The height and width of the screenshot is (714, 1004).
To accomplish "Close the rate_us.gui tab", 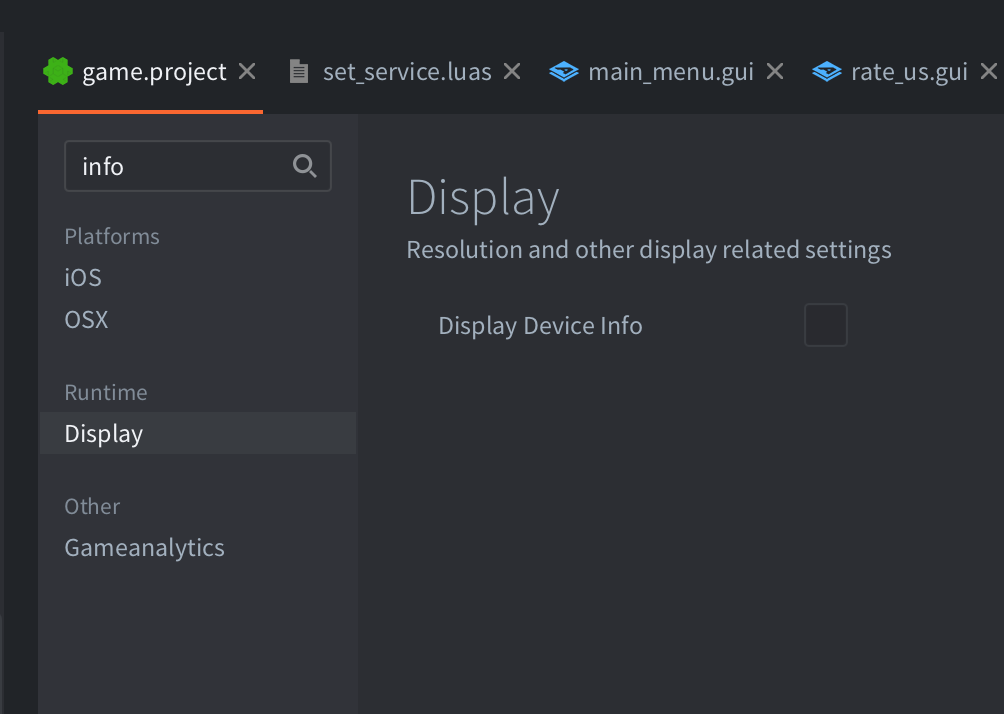I will (x=988, y=72).
